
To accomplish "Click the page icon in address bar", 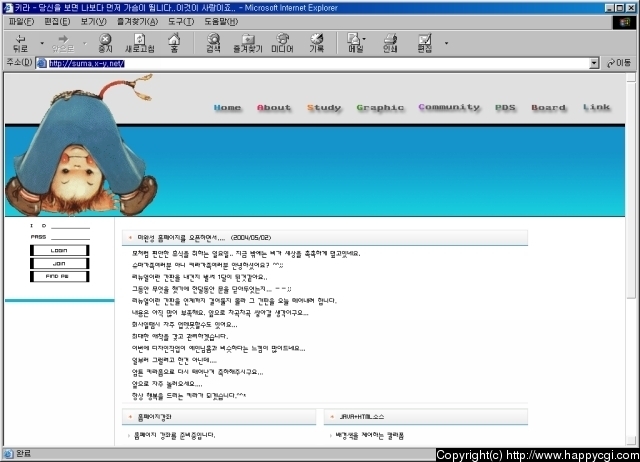I will tap(41, 63).
